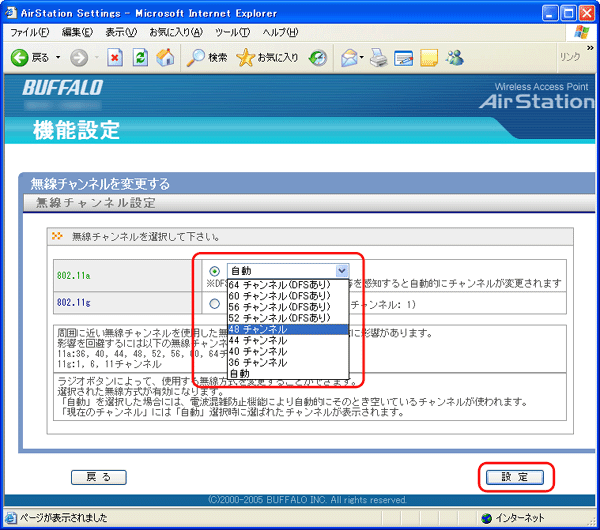Click the browser Back arrow button

[x=20, y=57]
